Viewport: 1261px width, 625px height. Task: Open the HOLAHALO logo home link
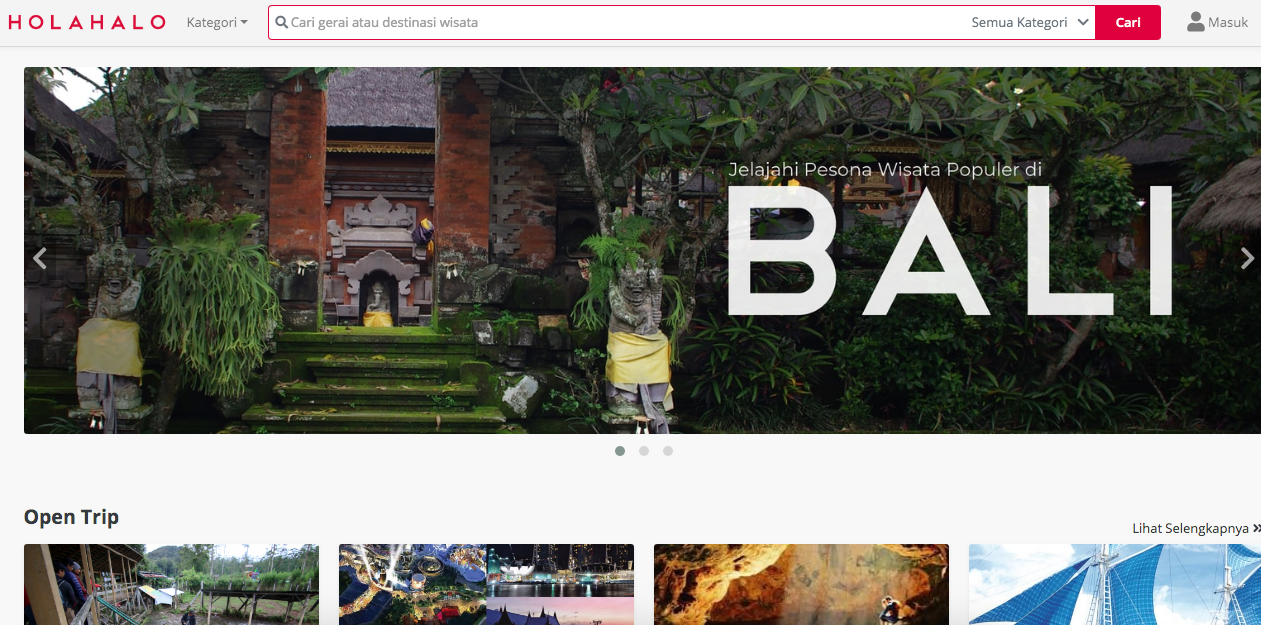[x=86, y=22]
